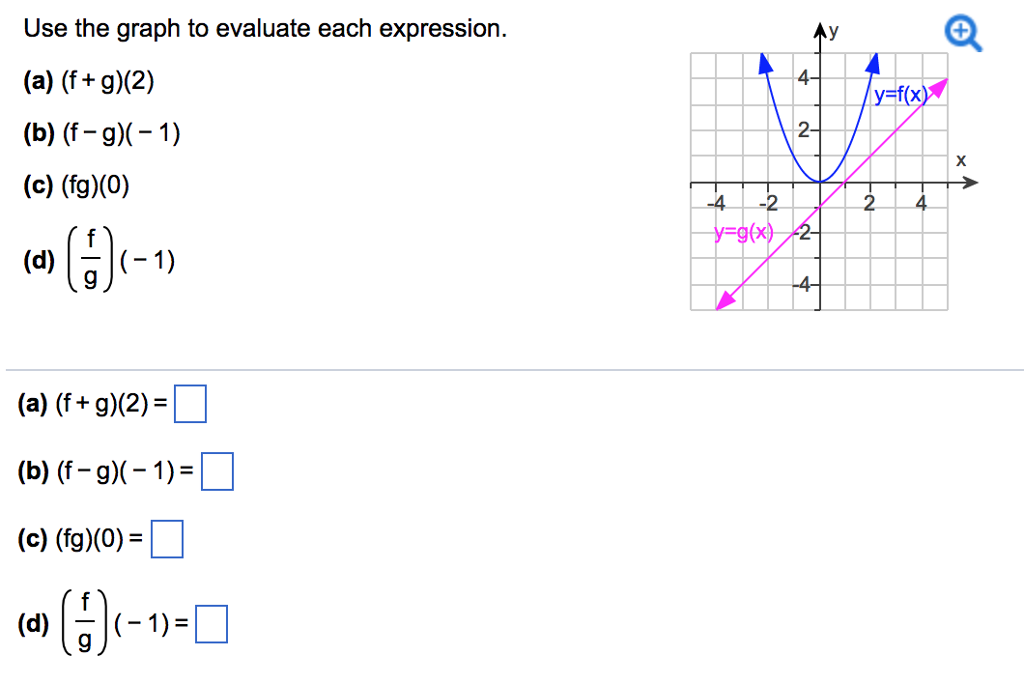Viewport: 1024px width, 684px height.
Task: Click the upper magenta arrowhead of line g
Action: 938,88
